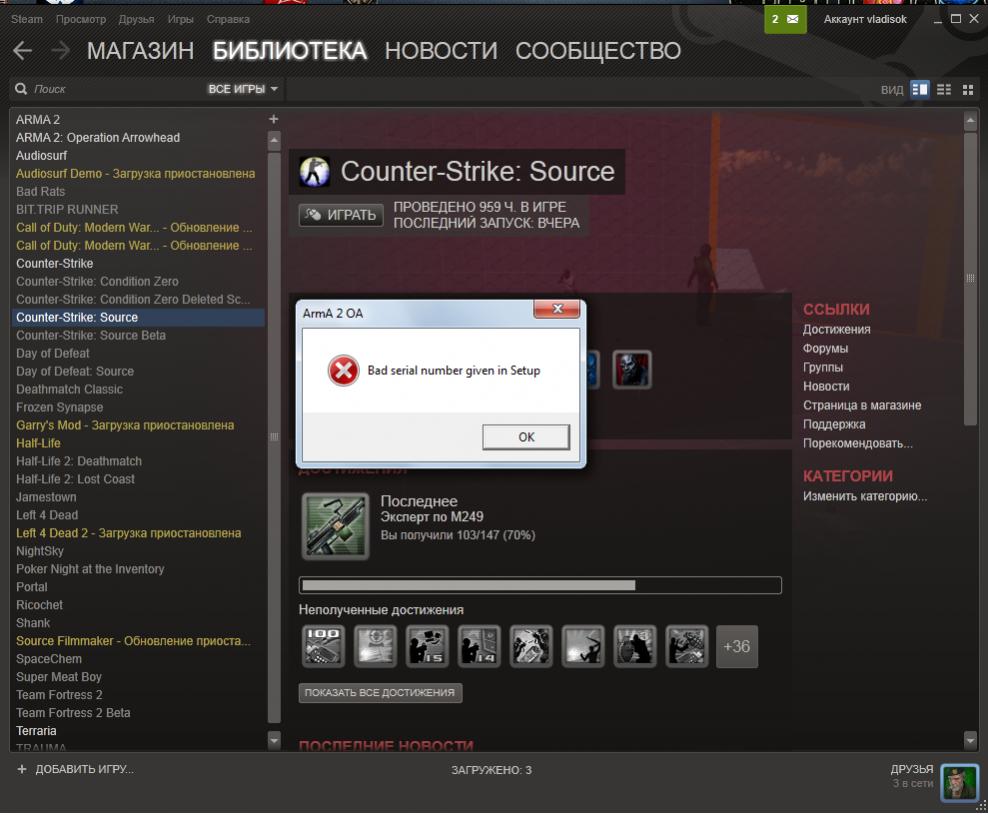Viewport: 988px width, 815px height.
Task: View the sixth locked achievement icon
Action: pyautogui.click(x=583, y=646)
